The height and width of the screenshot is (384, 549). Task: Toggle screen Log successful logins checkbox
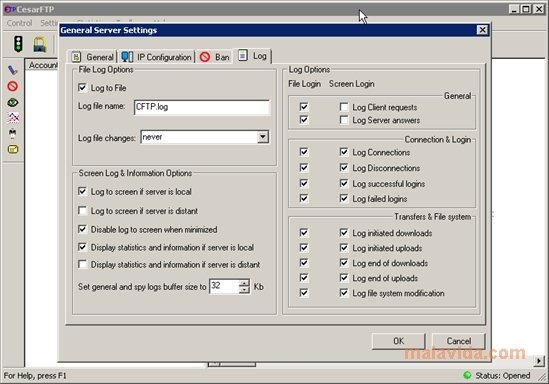(344, 183)
